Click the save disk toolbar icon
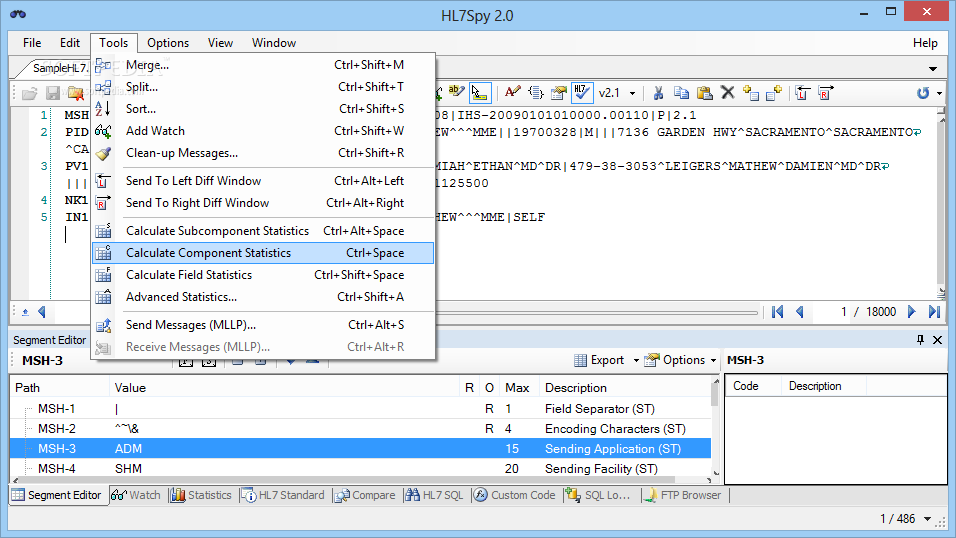Viewport: 956px width, 538px height. (53, 93)
